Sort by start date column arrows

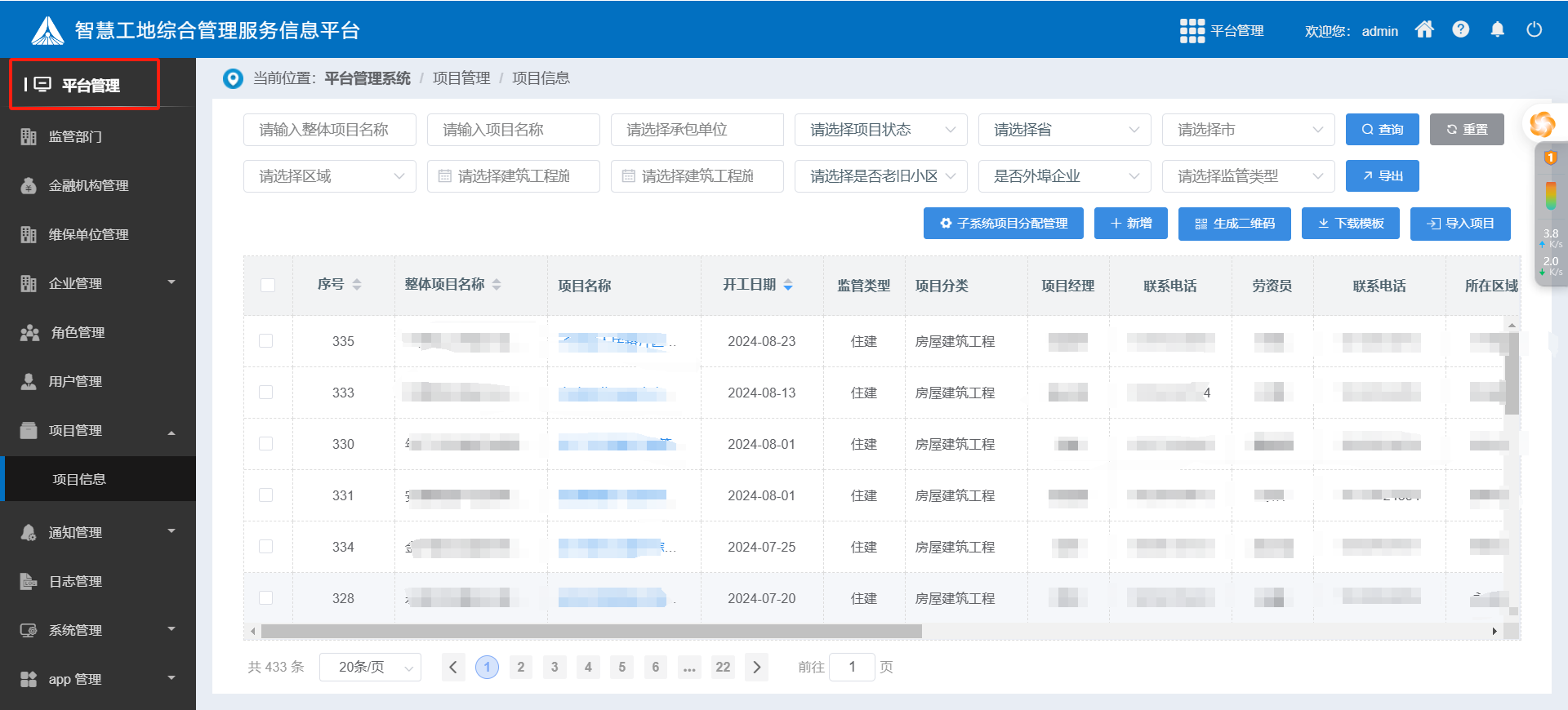click(788, 285)
